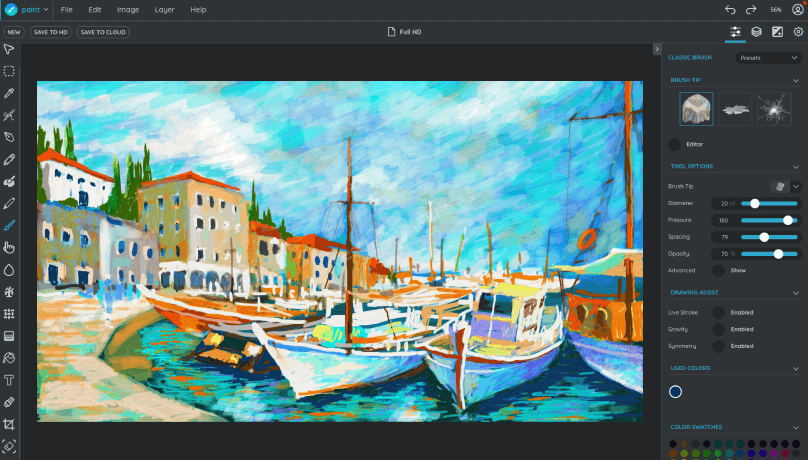Select the paint bucket fill tool
The width and height of the screenshot is (808, 460).
pos(9,358)
